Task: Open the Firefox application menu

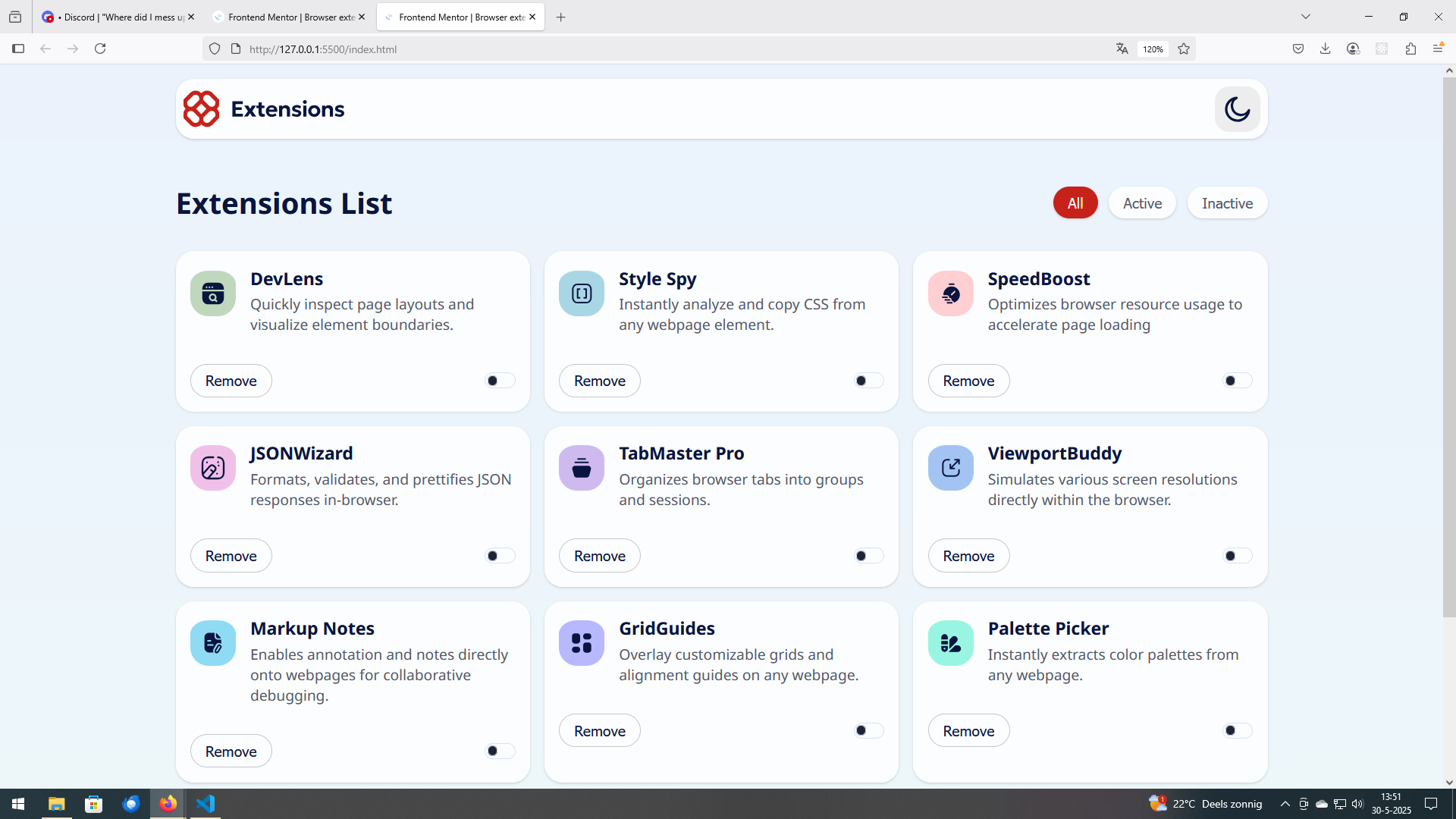Action: [1438, 49]
